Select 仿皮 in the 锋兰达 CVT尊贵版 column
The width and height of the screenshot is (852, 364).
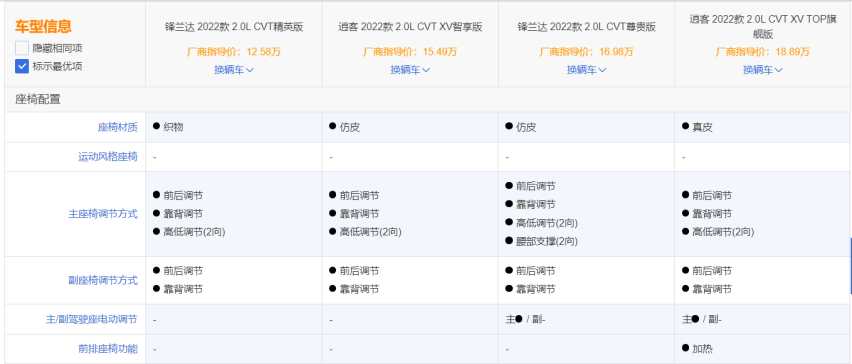(x=526, y=127)
